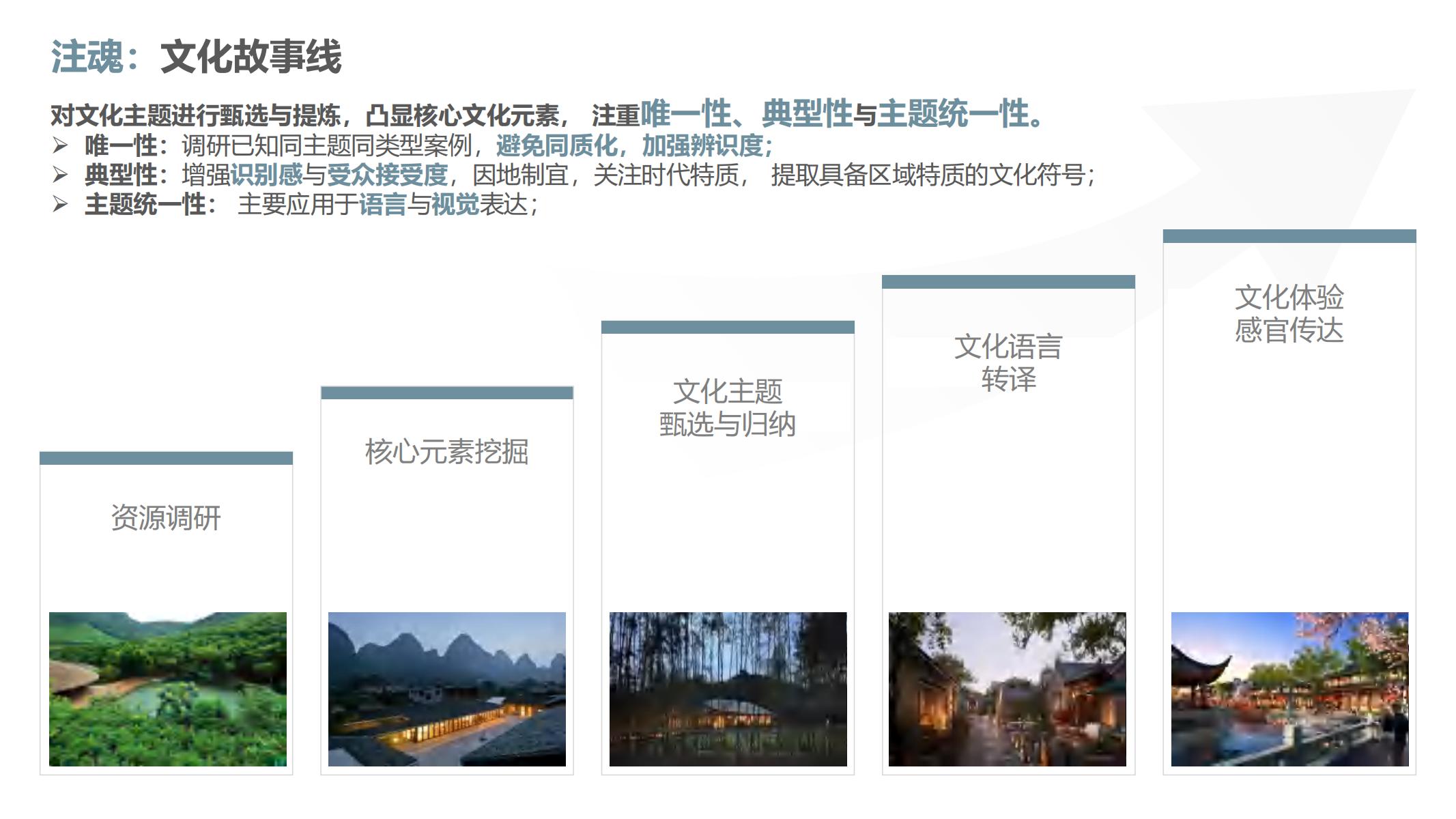Select the 核心元素挖掘 card label
The width and height of the screenshot is (1456, 819).
[x=446, y=451]
